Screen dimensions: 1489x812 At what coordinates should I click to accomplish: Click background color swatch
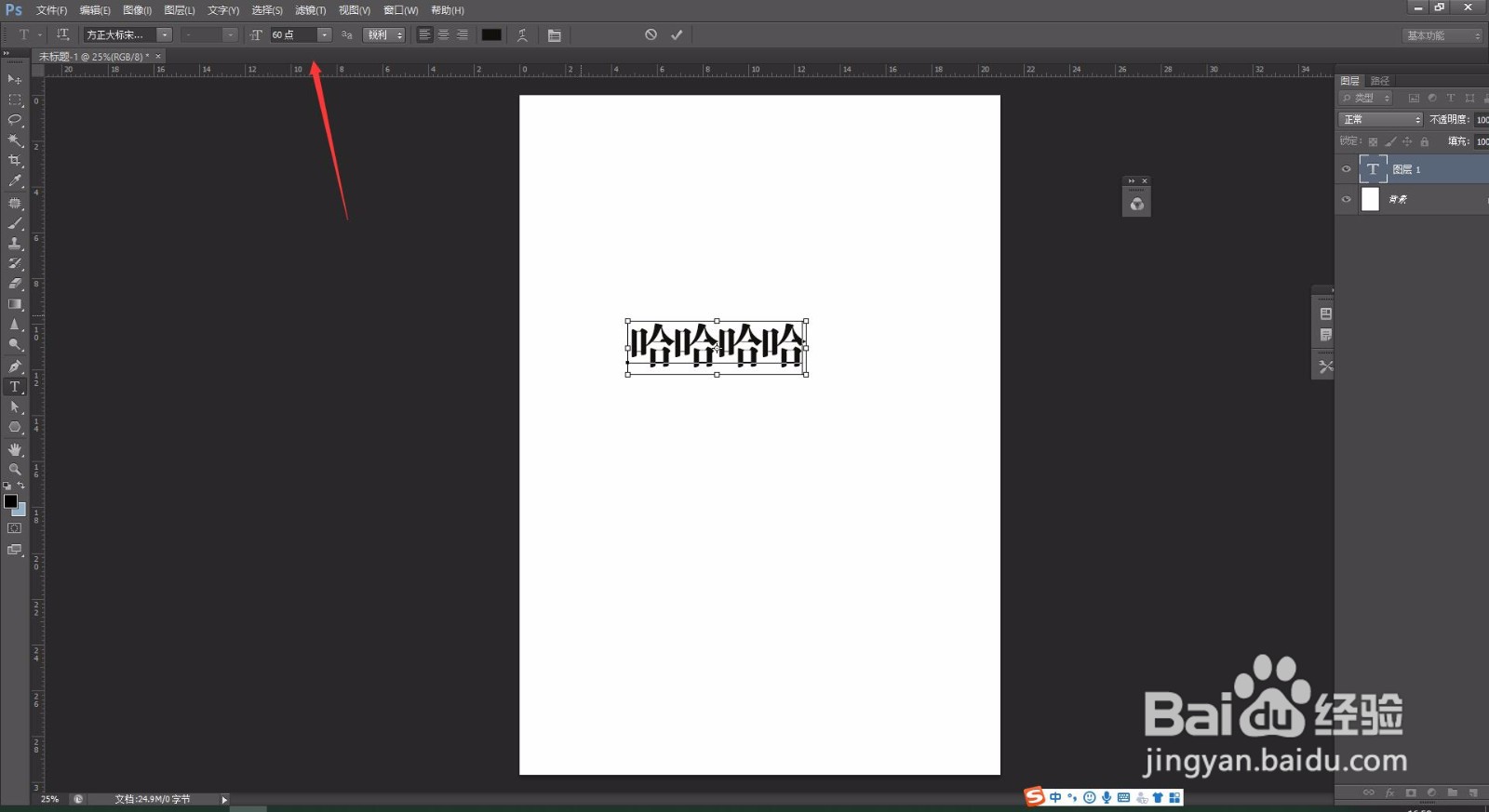click(x=20, y=511)
